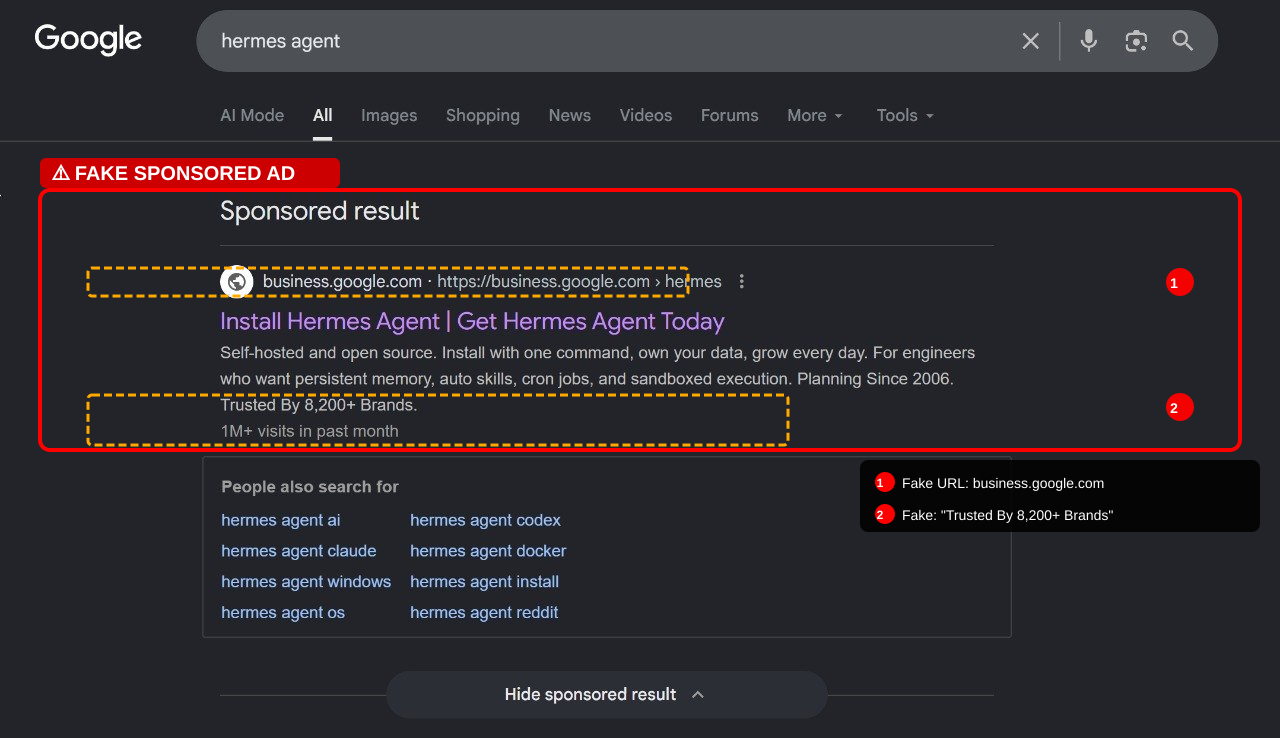Click '1M+ visits in past month' text

(x=310, y=432)
